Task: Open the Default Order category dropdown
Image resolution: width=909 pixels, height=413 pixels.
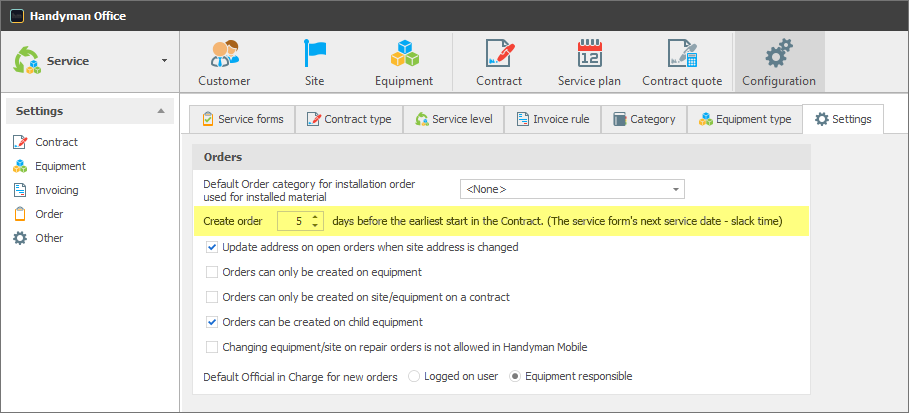Action: pyautogui.click(x=572, y=189)
